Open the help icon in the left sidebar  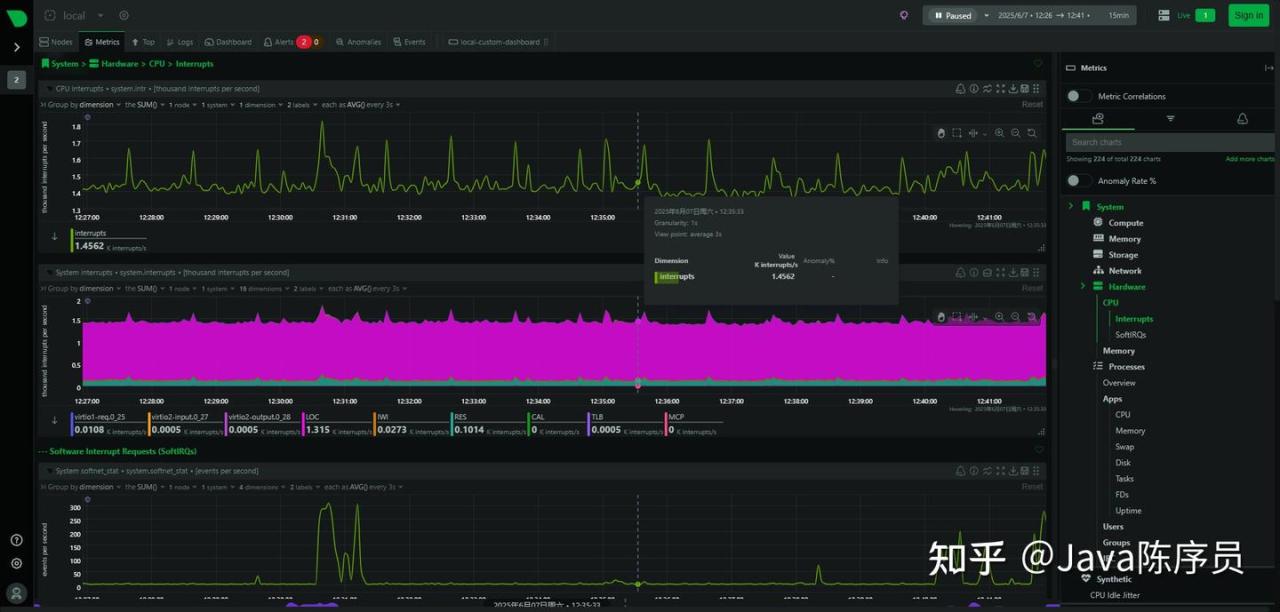(x=16, y=540)
